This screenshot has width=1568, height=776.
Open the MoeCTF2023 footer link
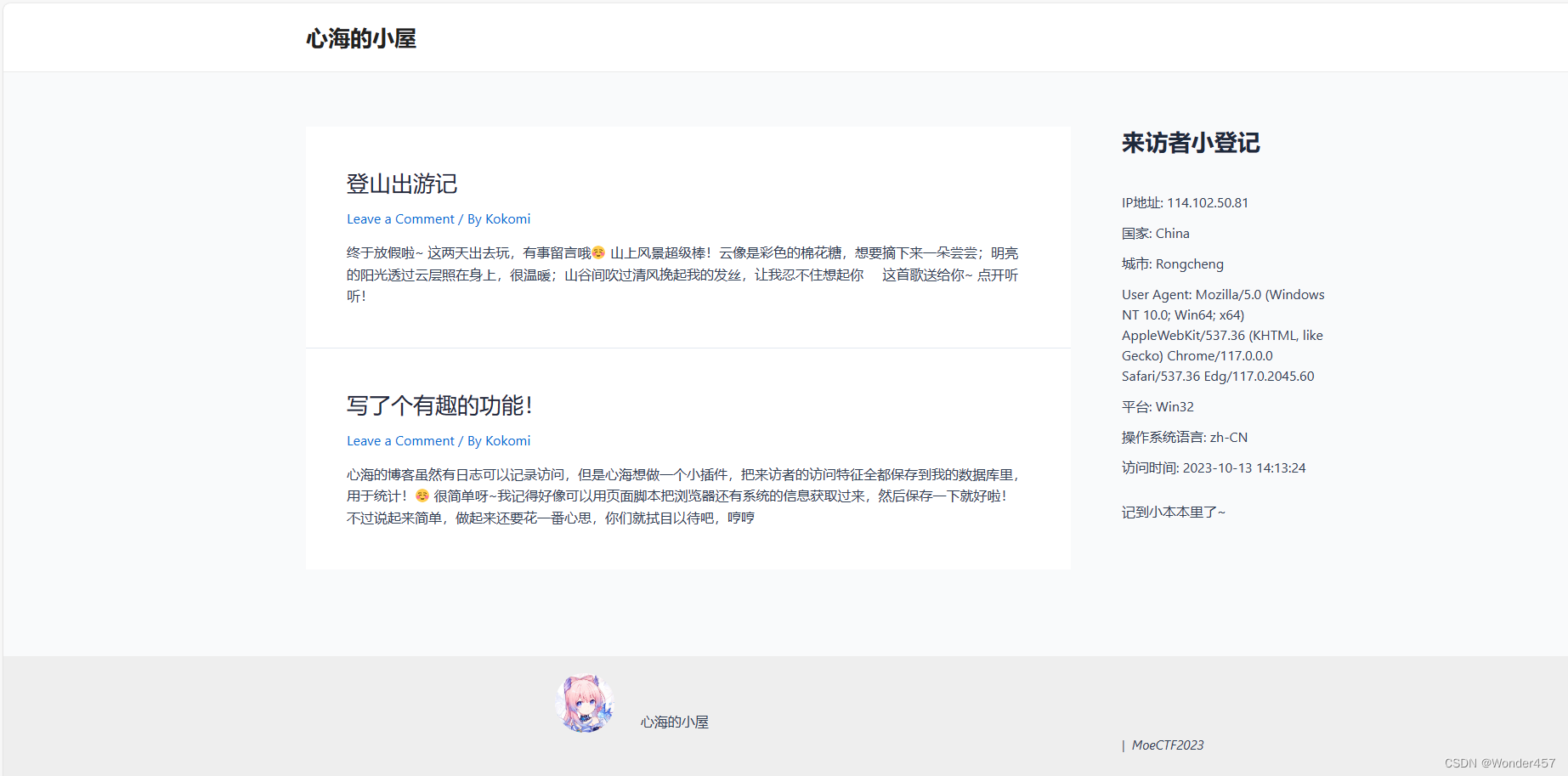pyautogui.click(x=1169, y=745)
